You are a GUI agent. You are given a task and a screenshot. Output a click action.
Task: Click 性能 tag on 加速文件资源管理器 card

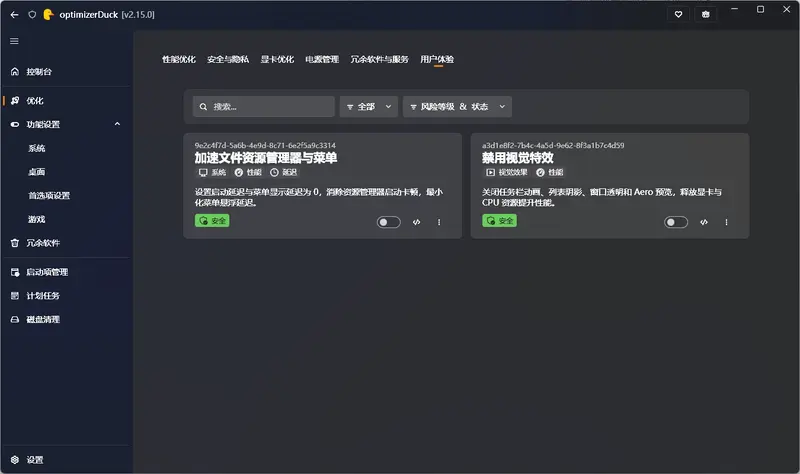pyautogui.click(x=248, y=172)
